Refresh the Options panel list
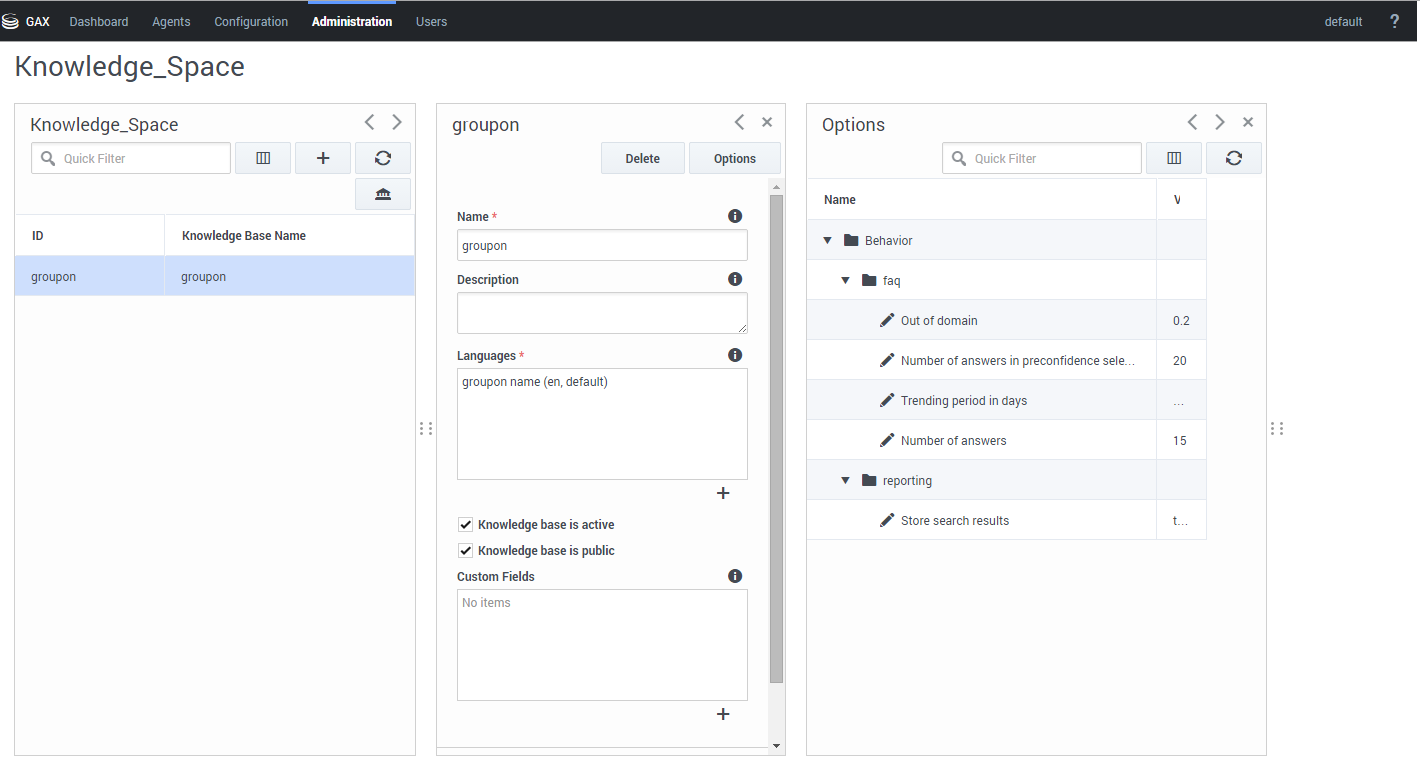The width and height of the screenshot is (1420, 769). coord(1233,158)
